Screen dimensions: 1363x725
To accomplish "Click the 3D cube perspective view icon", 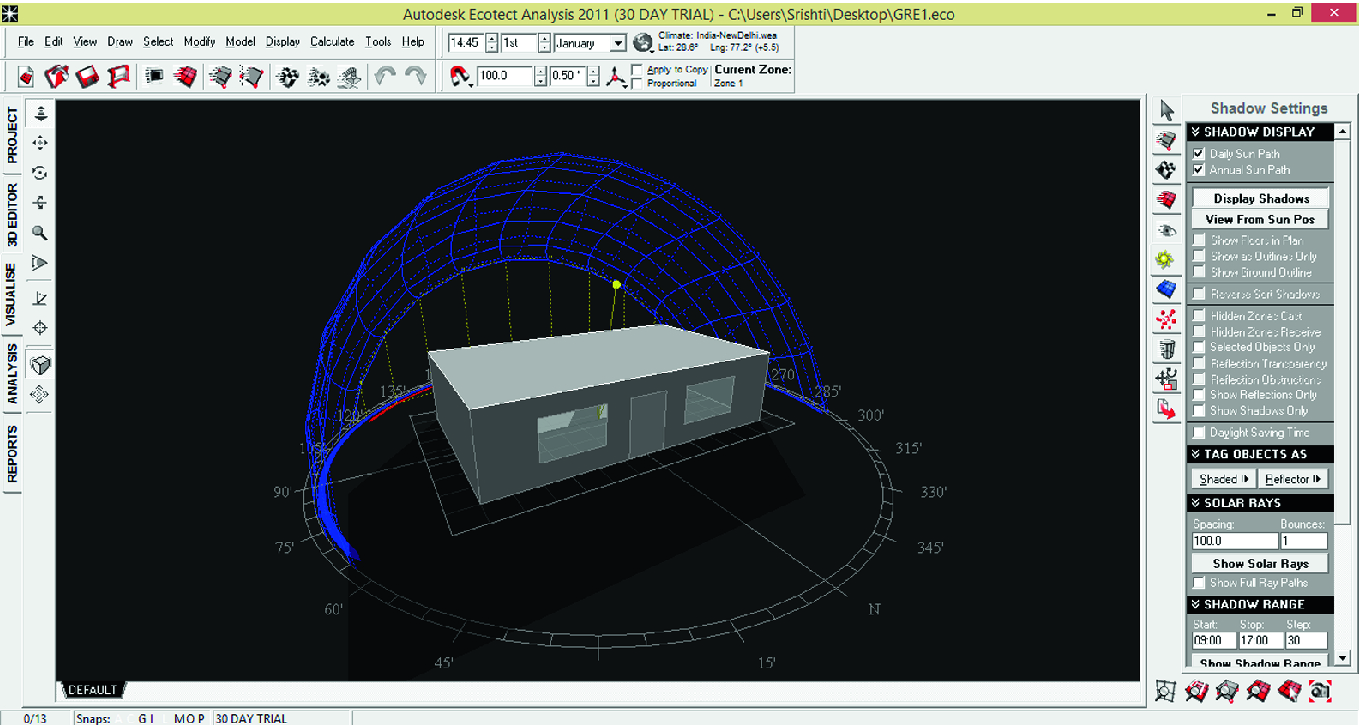I will click(40, 364).
